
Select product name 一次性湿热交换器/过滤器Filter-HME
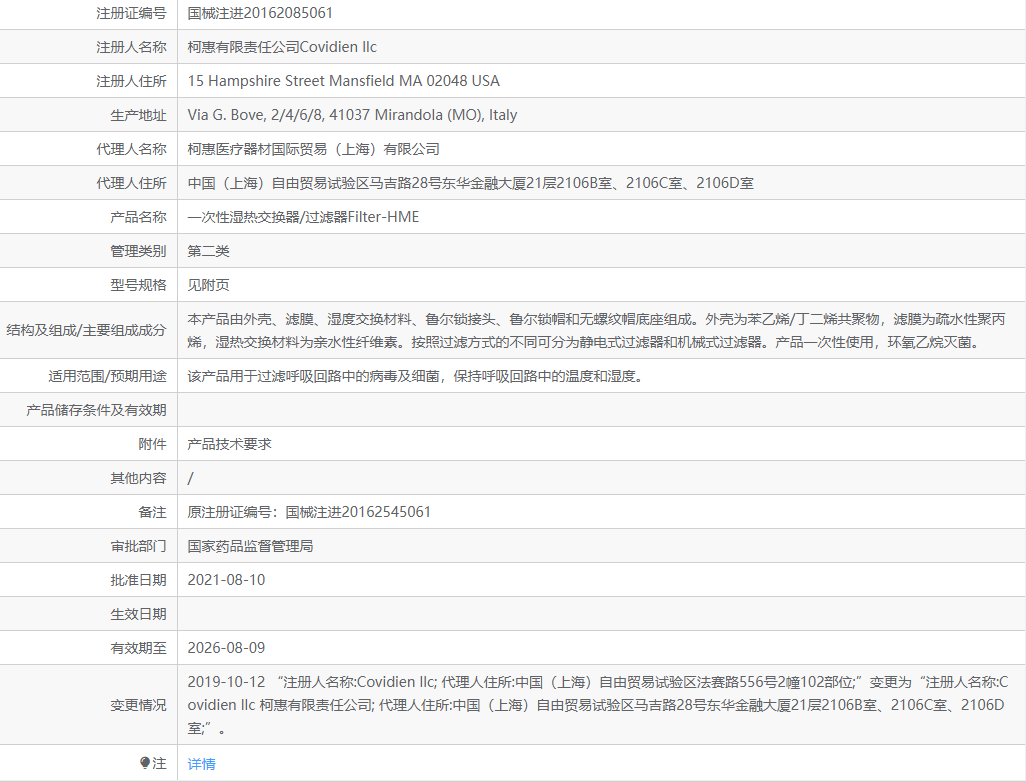pos(303,217)
